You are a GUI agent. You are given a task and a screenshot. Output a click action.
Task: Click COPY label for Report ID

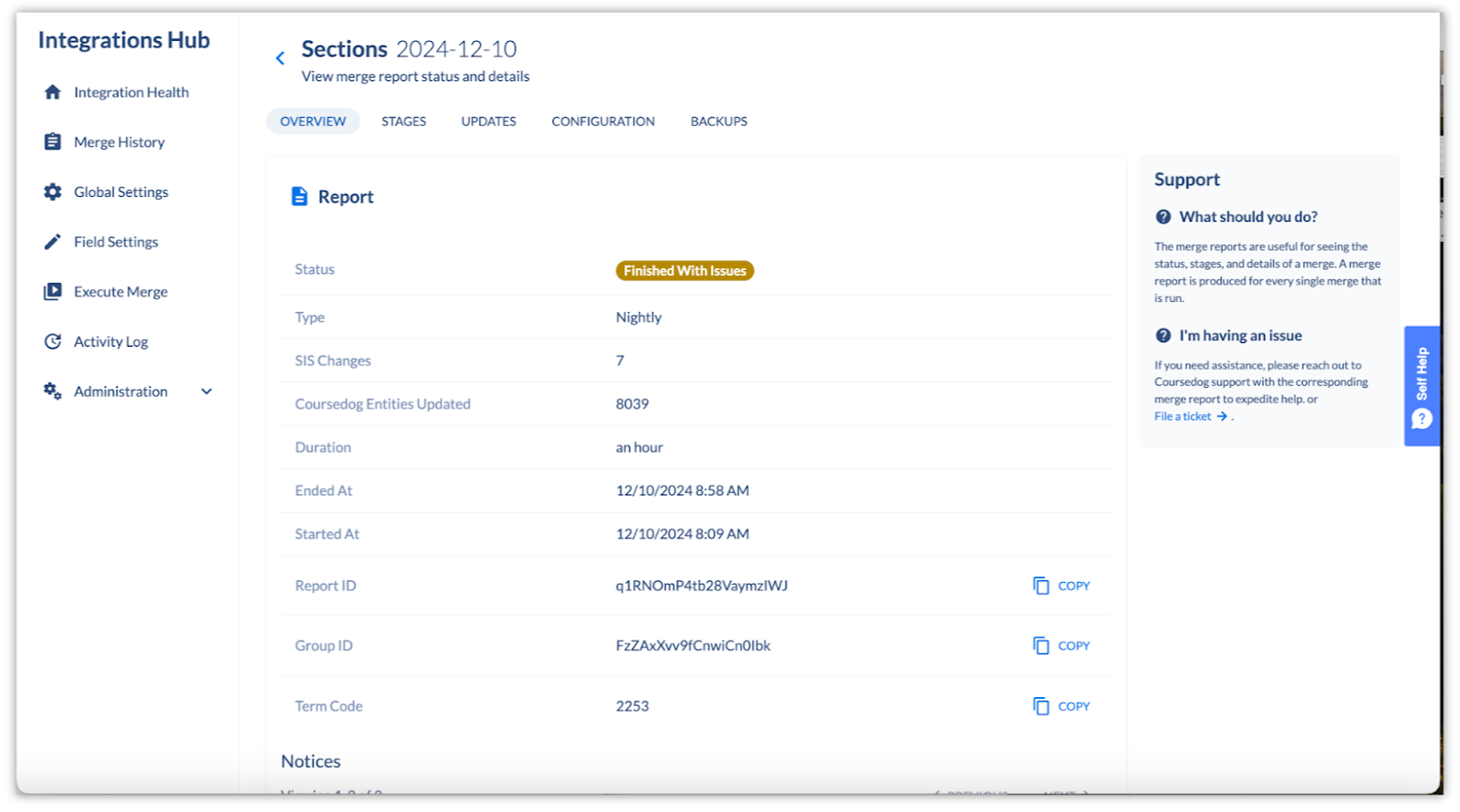pyautogui.click(x=1074, y=586)
